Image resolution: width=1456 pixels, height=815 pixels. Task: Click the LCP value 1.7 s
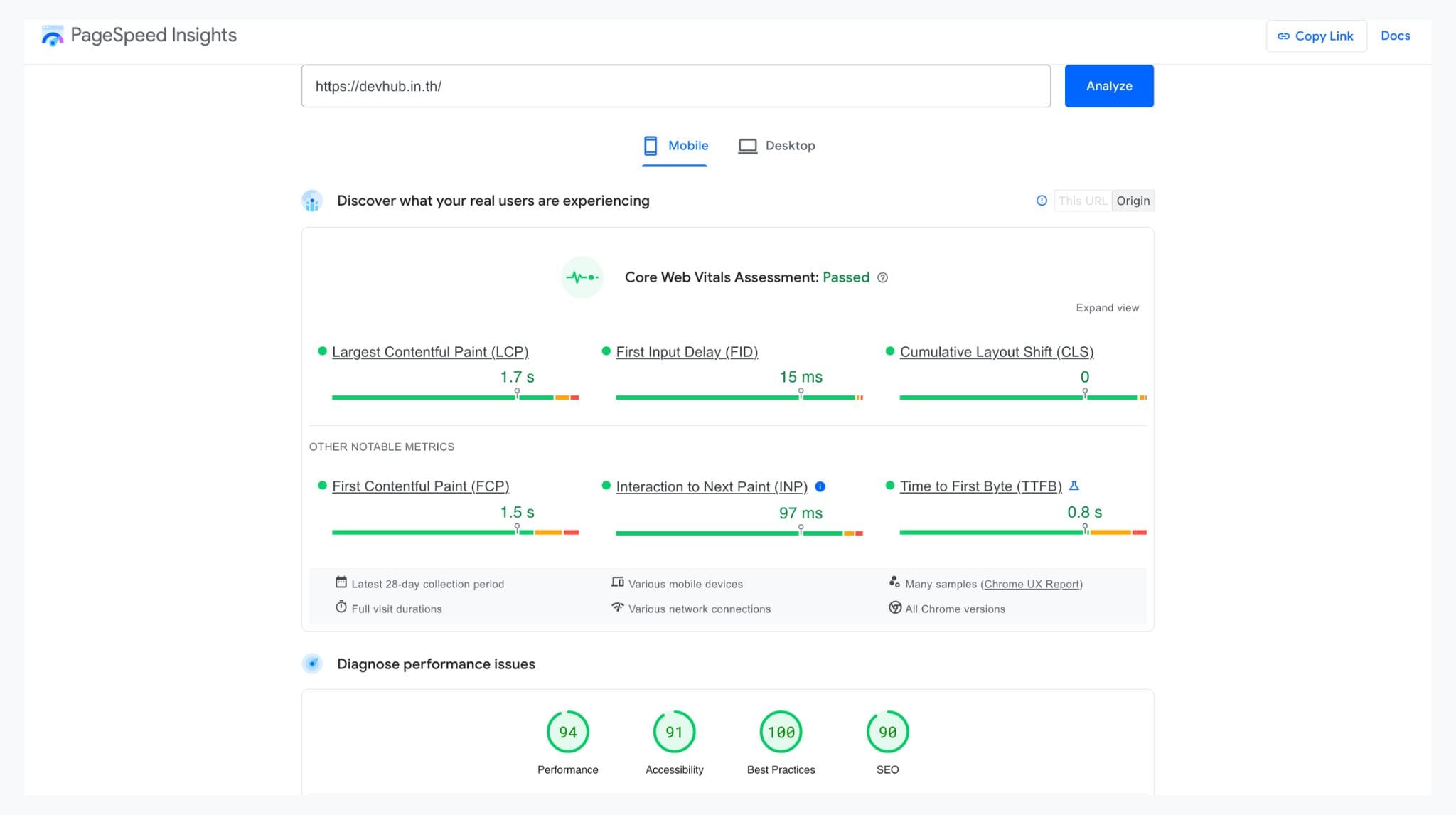click(x=517, y=377)
